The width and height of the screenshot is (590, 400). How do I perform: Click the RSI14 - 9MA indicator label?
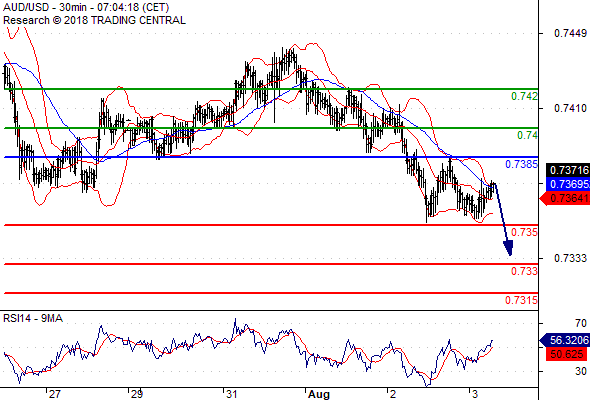[33, 318]
